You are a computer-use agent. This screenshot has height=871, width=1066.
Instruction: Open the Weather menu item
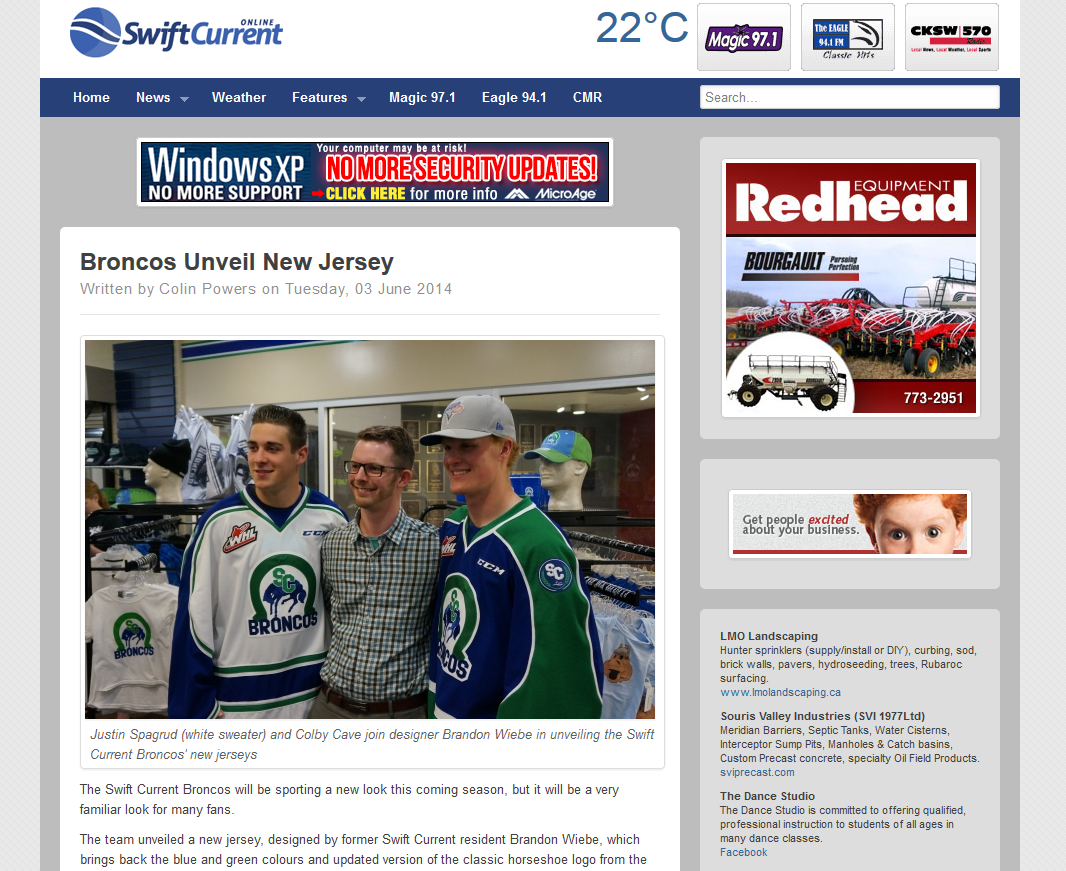(239, 97)
